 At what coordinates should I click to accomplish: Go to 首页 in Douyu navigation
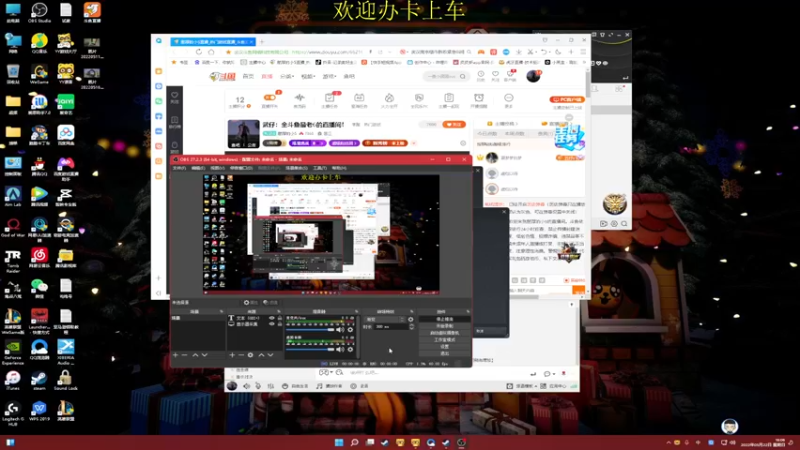click(x=248, y=76)
